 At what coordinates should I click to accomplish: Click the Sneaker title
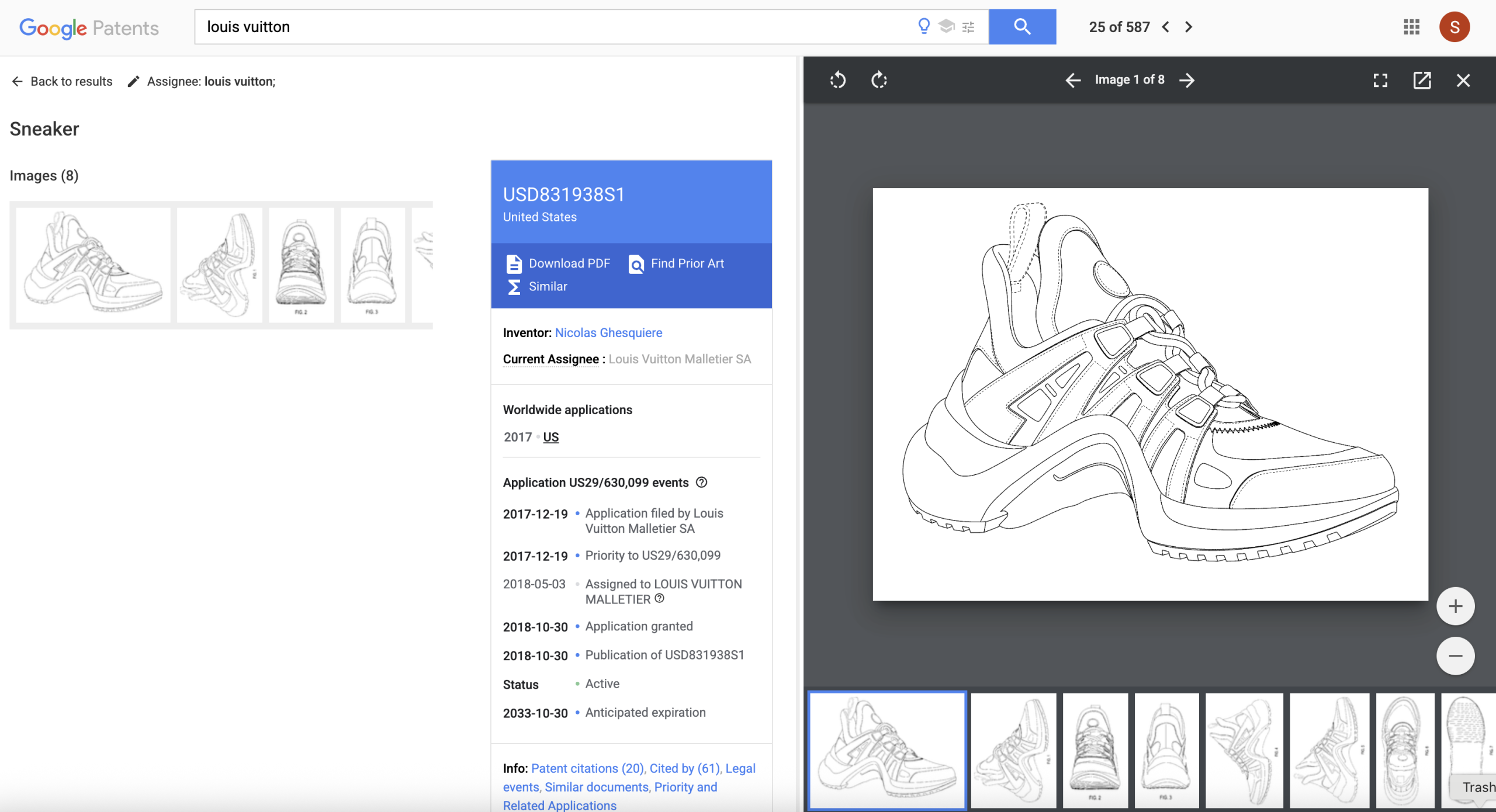click(44, 129)
